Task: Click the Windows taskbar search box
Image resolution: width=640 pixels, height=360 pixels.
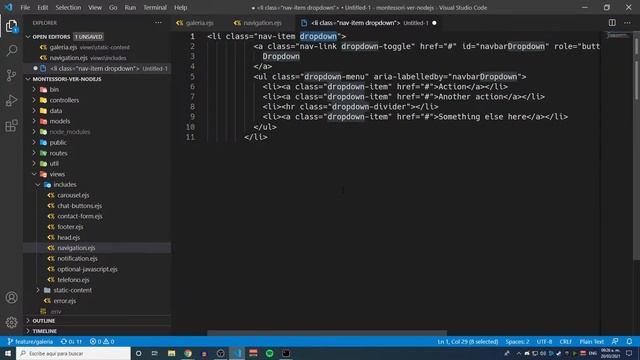Action: point(73,353)
